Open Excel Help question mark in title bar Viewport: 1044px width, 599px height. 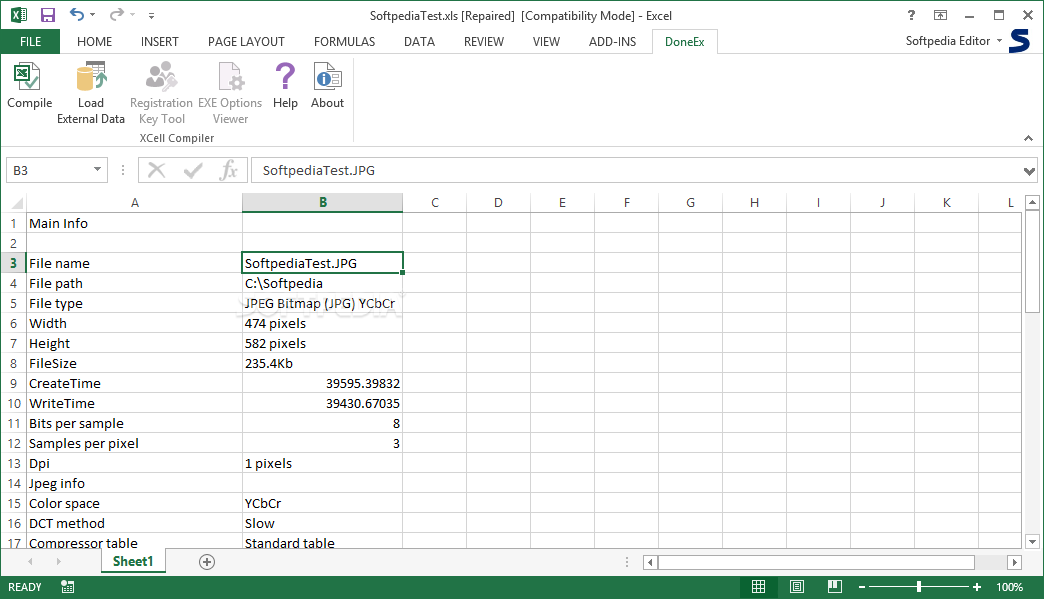pyautogui.click(x=911, y=15)
